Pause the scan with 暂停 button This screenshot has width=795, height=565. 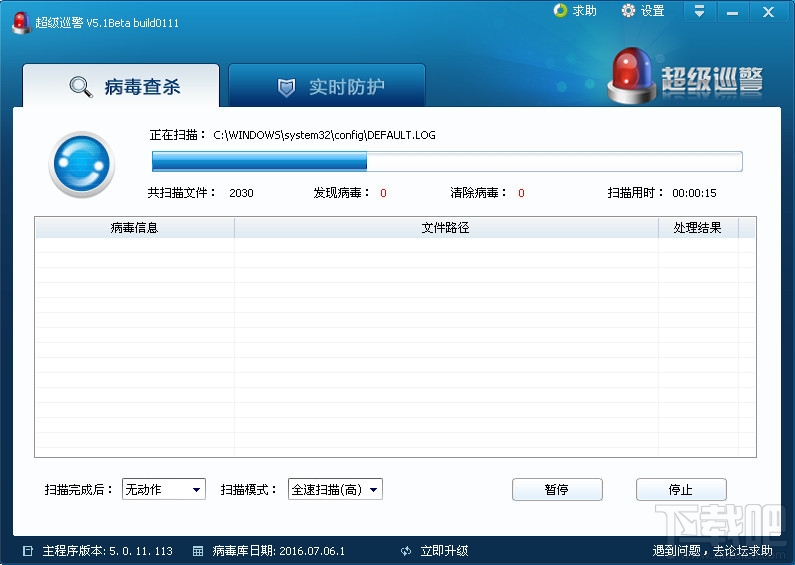pyautogui.click(x=557, y=489)
